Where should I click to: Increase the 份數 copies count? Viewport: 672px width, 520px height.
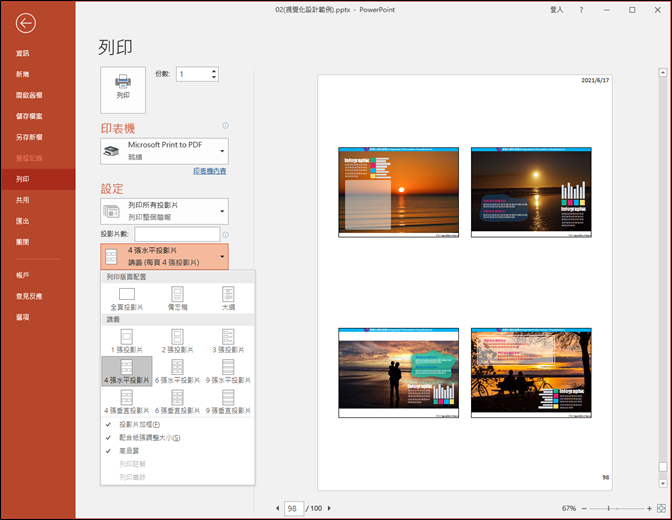[x=214, y=71]
